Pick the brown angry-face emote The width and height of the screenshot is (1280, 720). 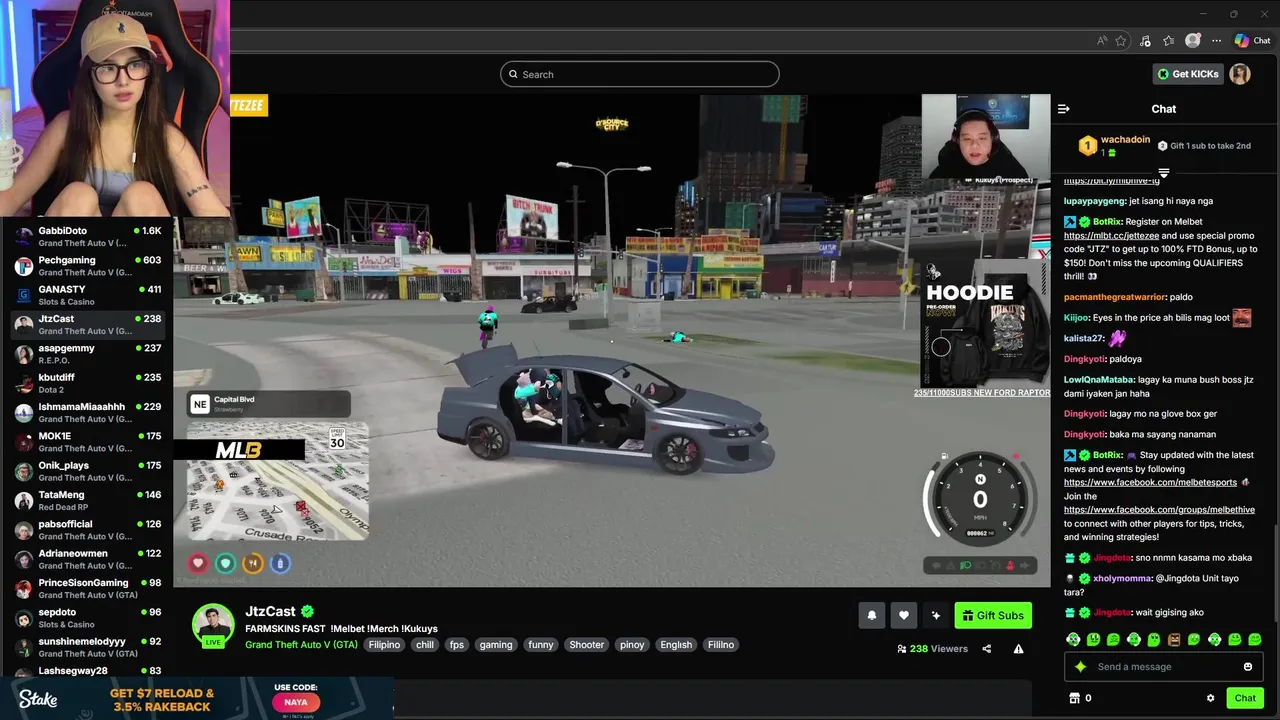point(1174,639)
